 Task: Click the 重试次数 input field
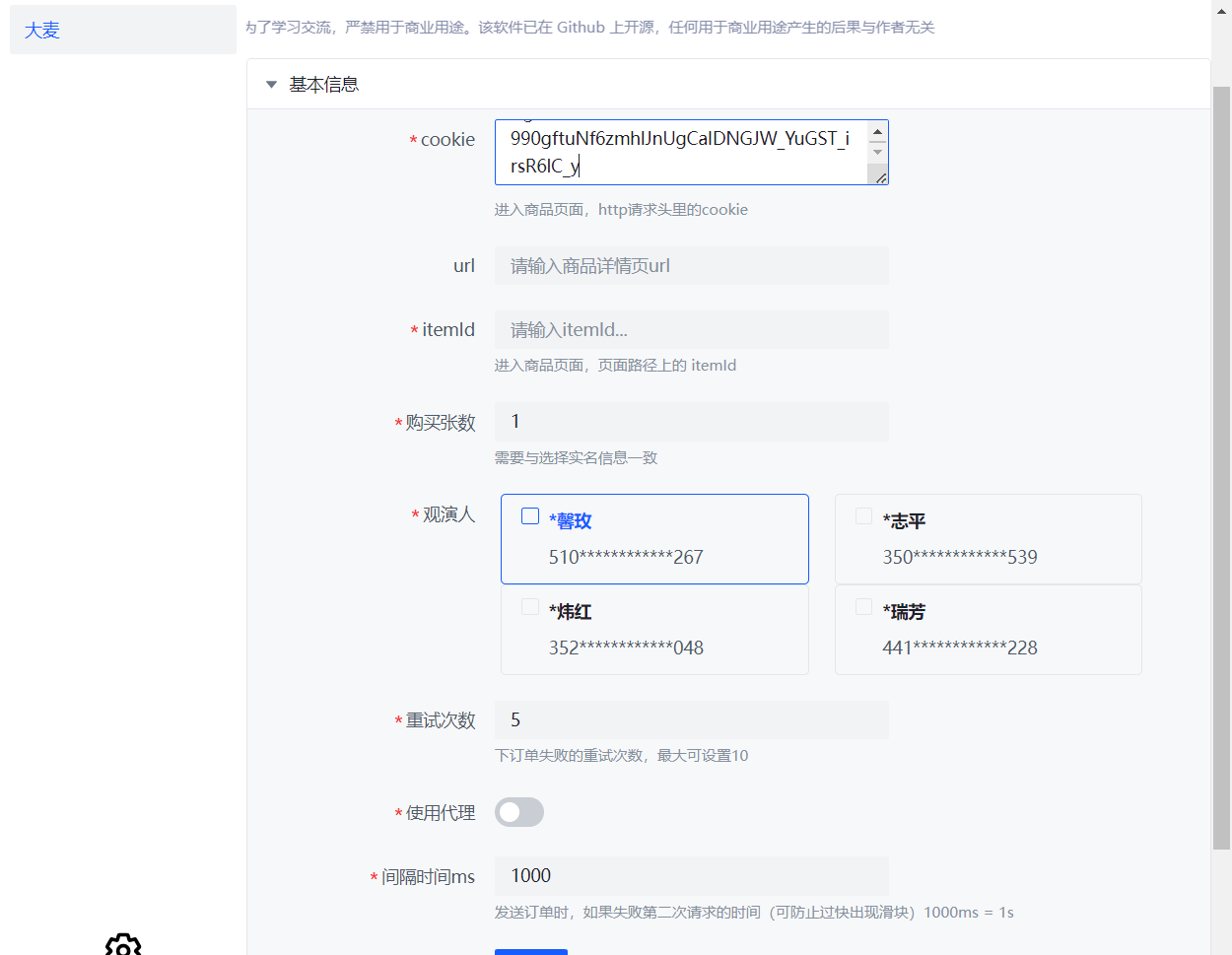click(x=692, y=720)
